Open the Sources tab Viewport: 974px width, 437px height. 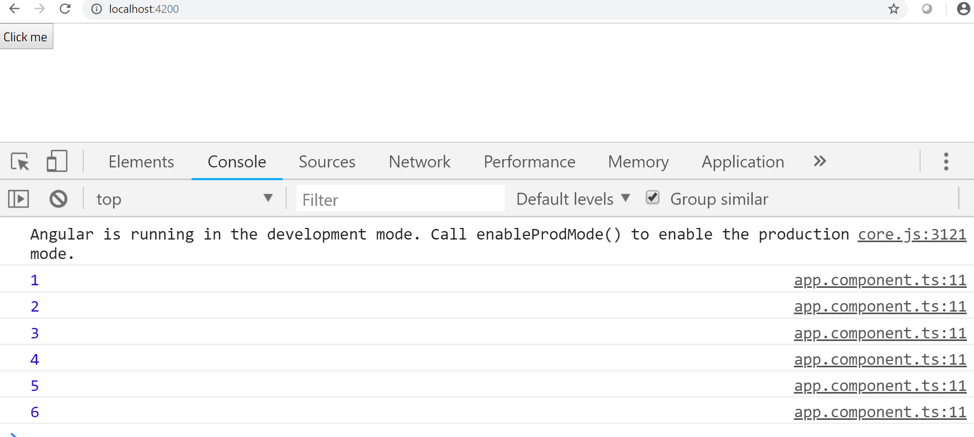tap(327, 162)
